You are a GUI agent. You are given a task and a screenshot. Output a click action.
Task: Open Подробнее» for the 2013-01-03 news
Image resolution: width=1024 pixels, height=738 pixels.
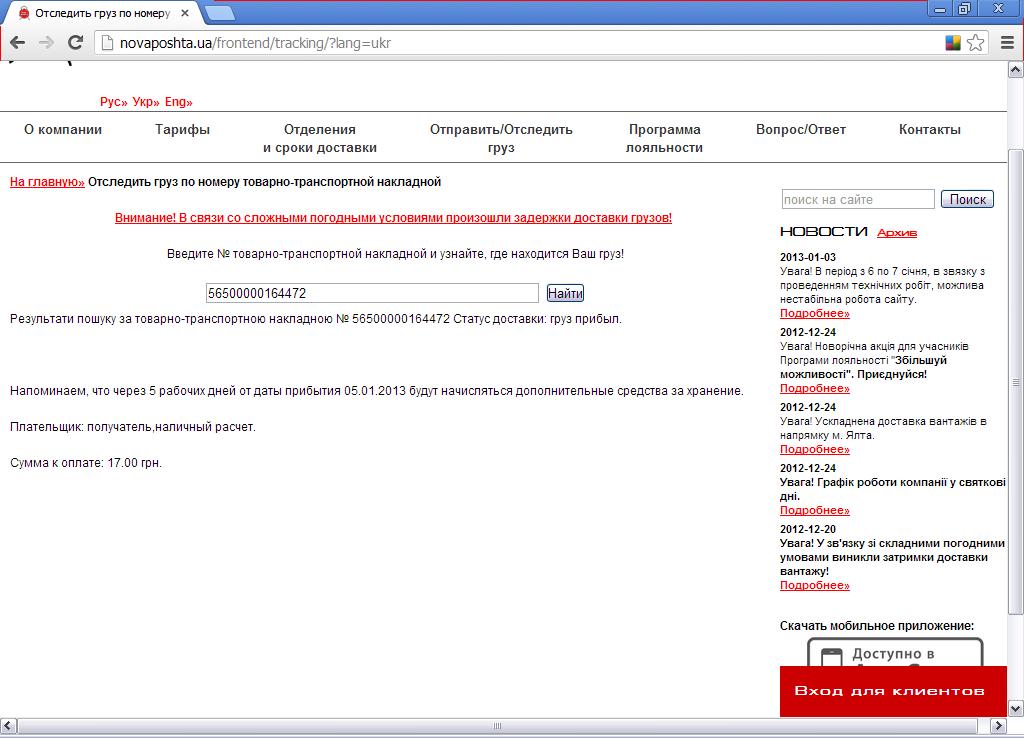tap(814, 313)
